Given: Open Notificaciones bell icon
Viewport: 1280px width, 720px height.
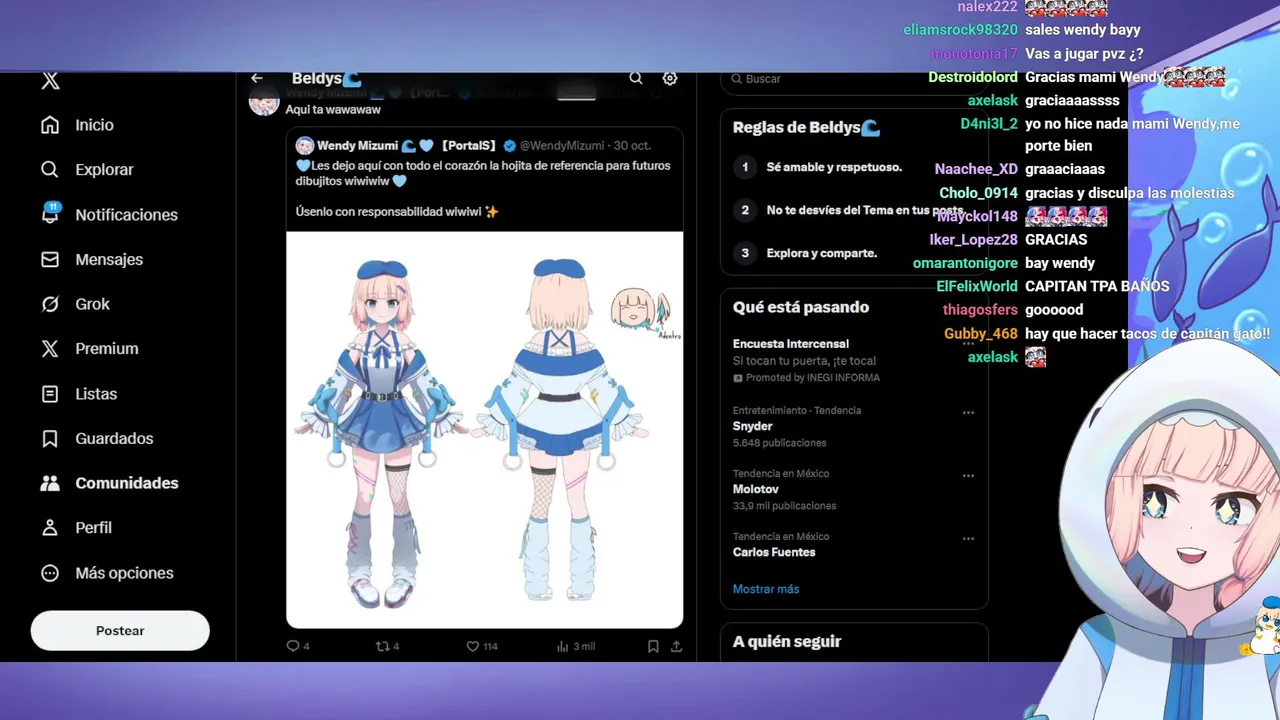Looking at the screenshot, I should click(x=50, y=214).
